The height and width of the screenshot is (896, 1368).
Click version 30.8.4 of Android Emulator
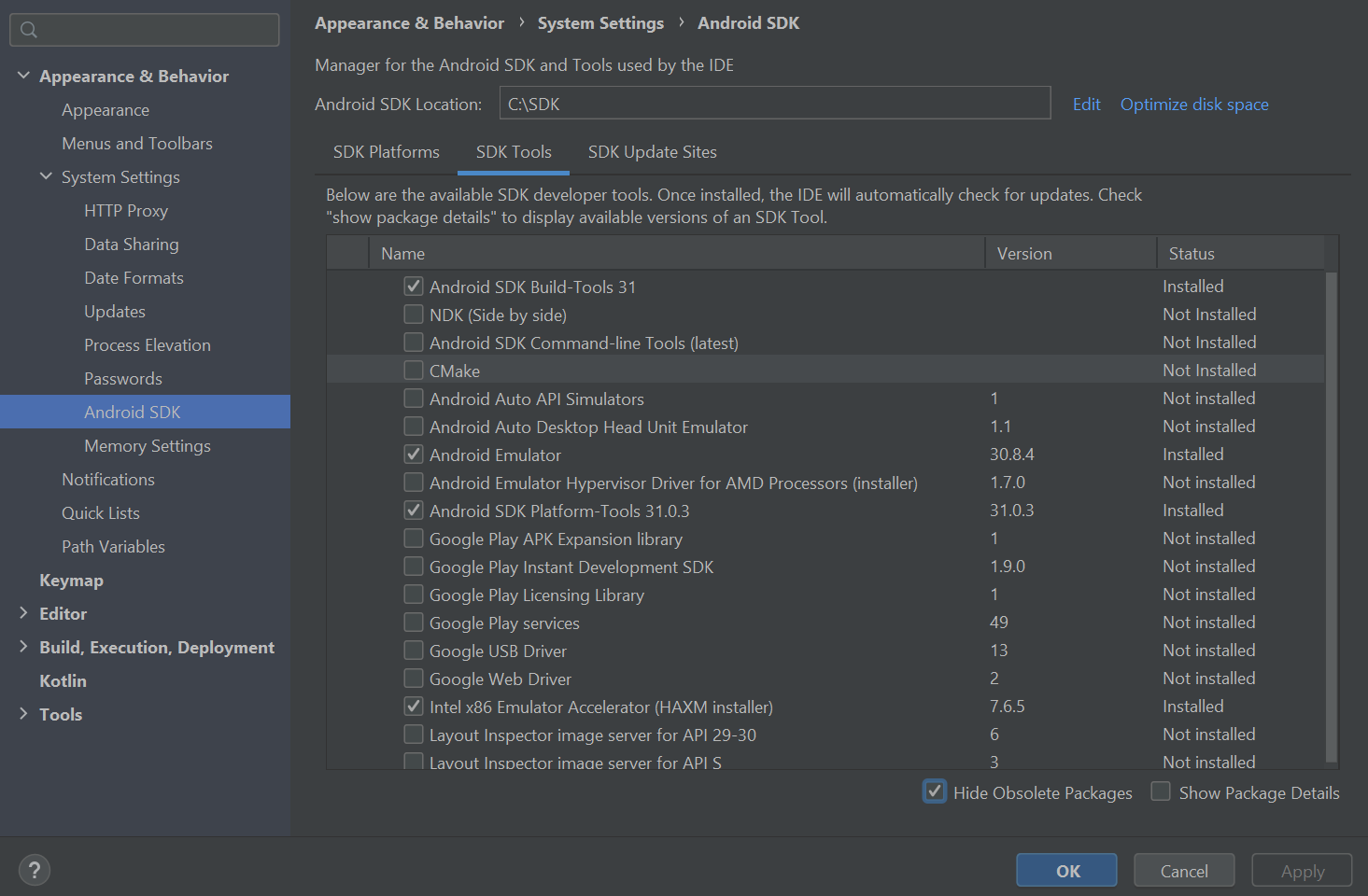(1012, 455)
